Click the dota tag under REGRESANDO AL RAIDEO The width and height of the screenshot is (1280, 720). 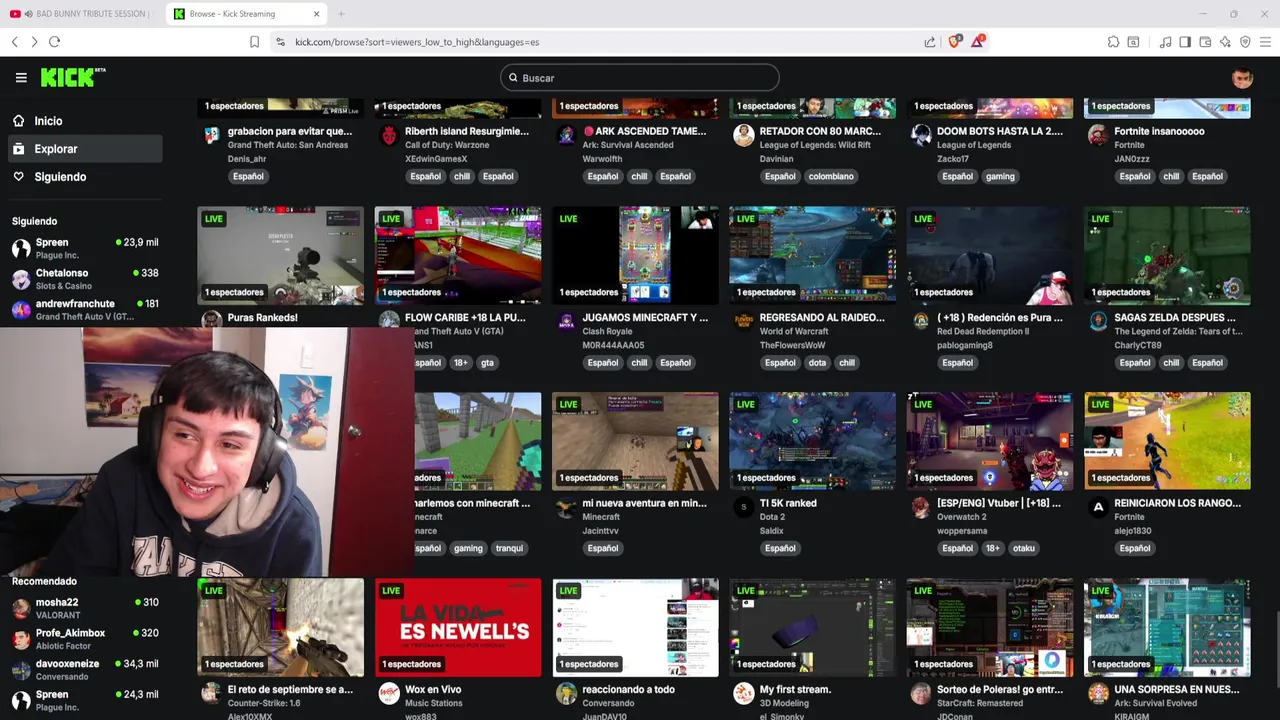click(x=817, y=363)
